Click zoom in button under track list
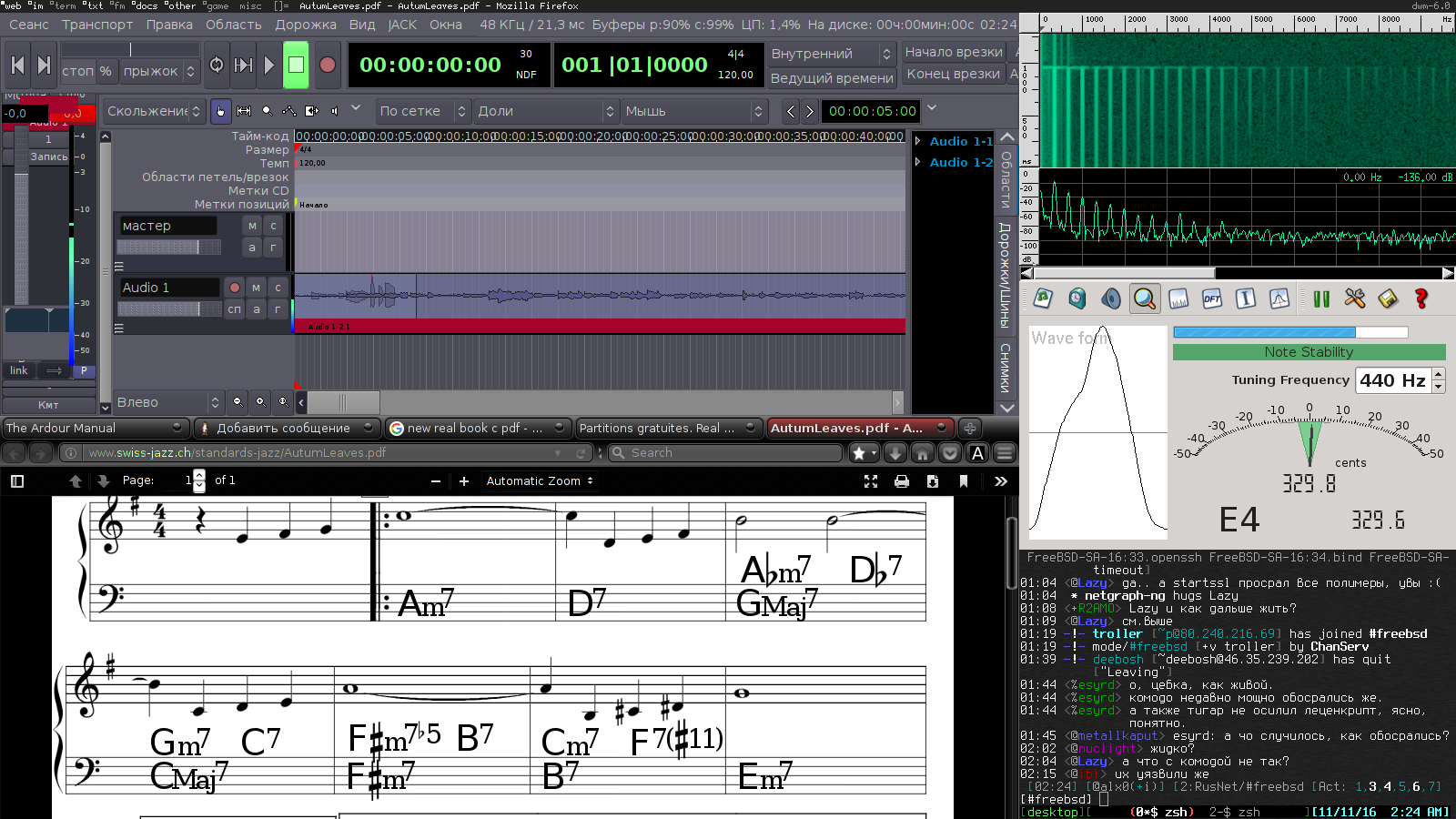 point(260,401)
